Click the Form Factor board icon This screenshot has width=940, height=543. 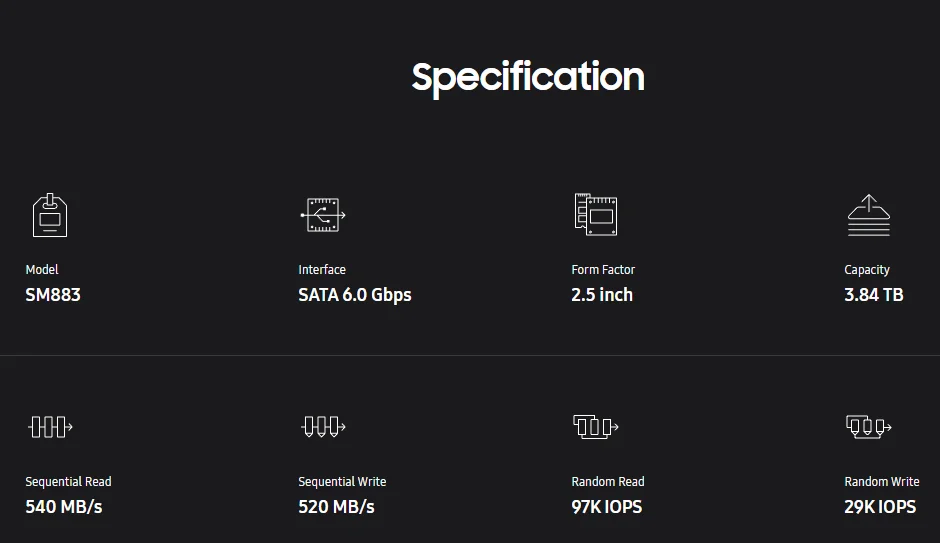pyautogui.click(x=595, y=215)
